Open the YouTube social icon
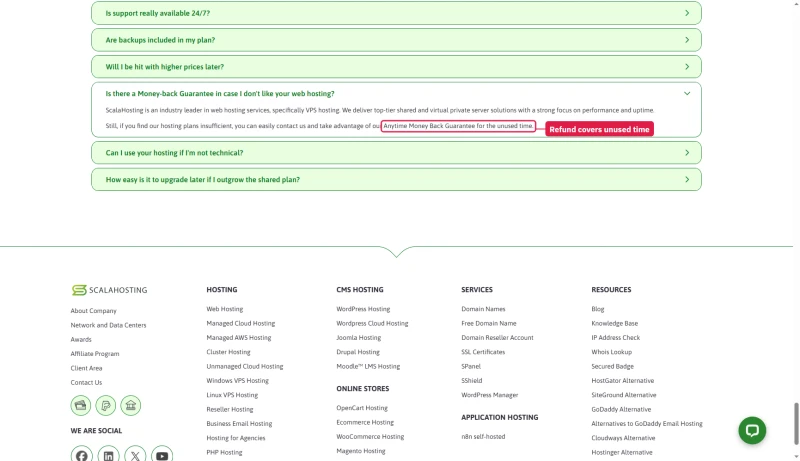 pos(162,455)
